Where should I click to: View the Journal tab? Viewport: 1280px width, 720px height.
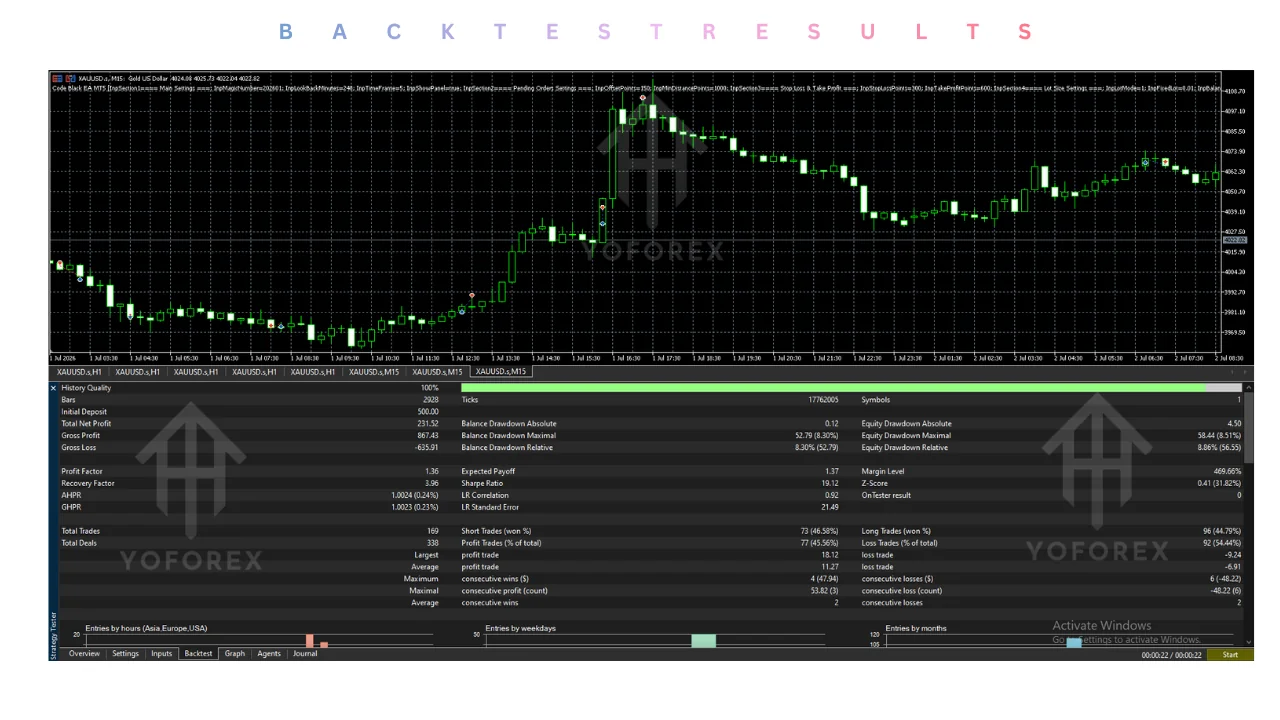[x=305, y=654]
